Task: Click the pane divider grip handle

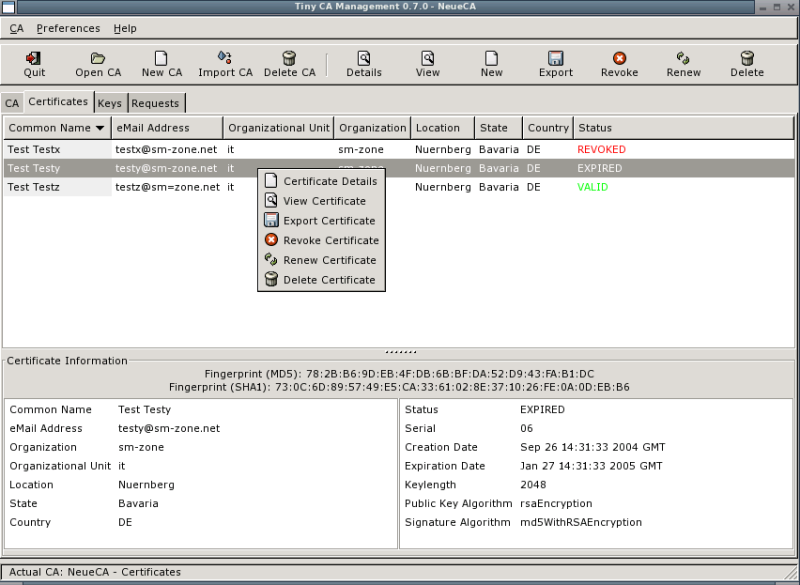Action: tap(400, 351)
